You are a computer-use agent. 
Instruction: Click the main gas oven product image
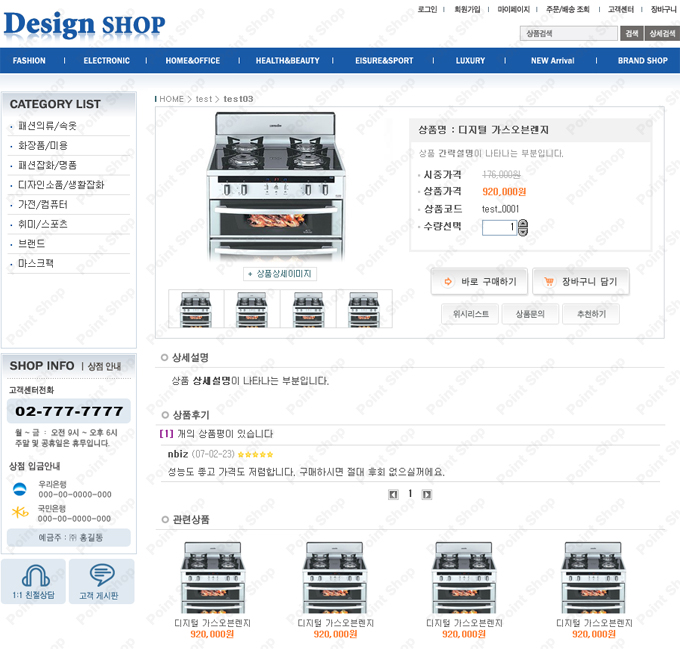coord(276,186)
